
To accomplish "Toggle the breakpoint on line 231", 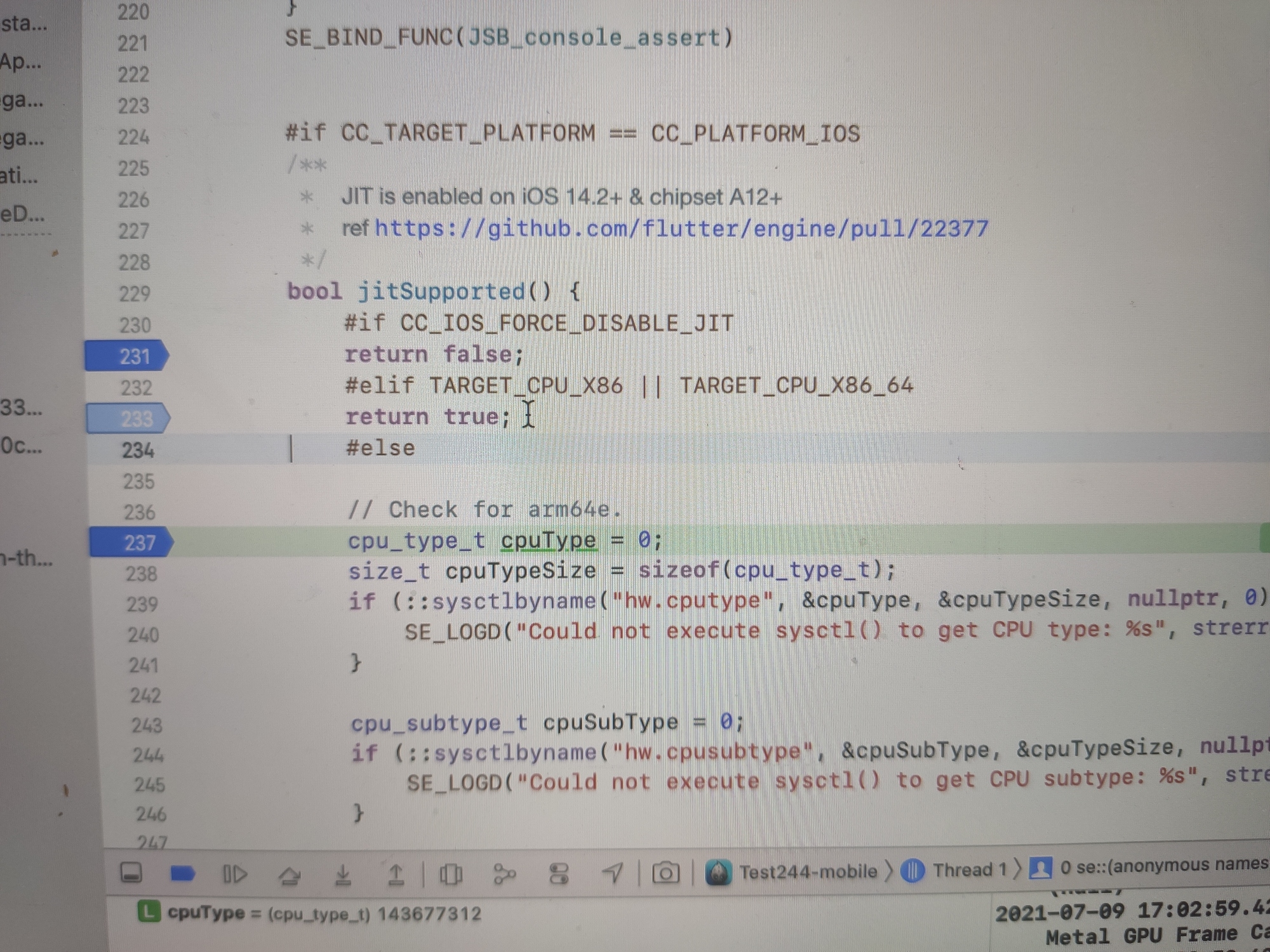I will (x=127, y=356).
